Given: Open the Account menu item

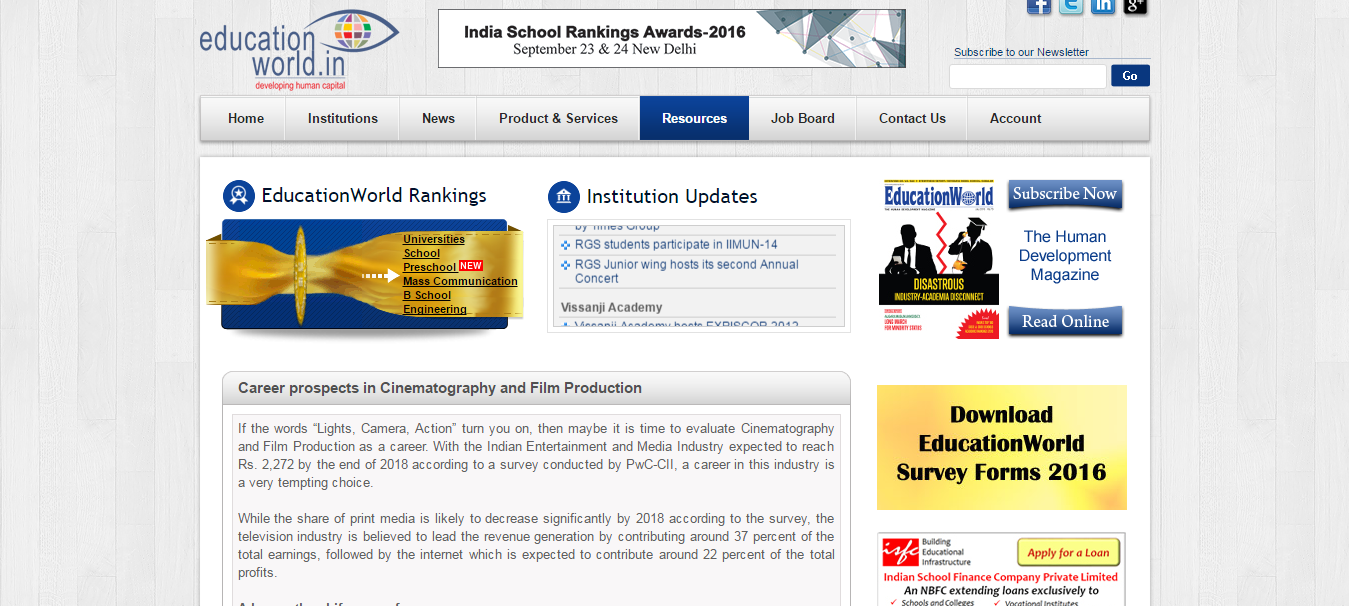Looking at the screenshot, I should [1016, 118].
